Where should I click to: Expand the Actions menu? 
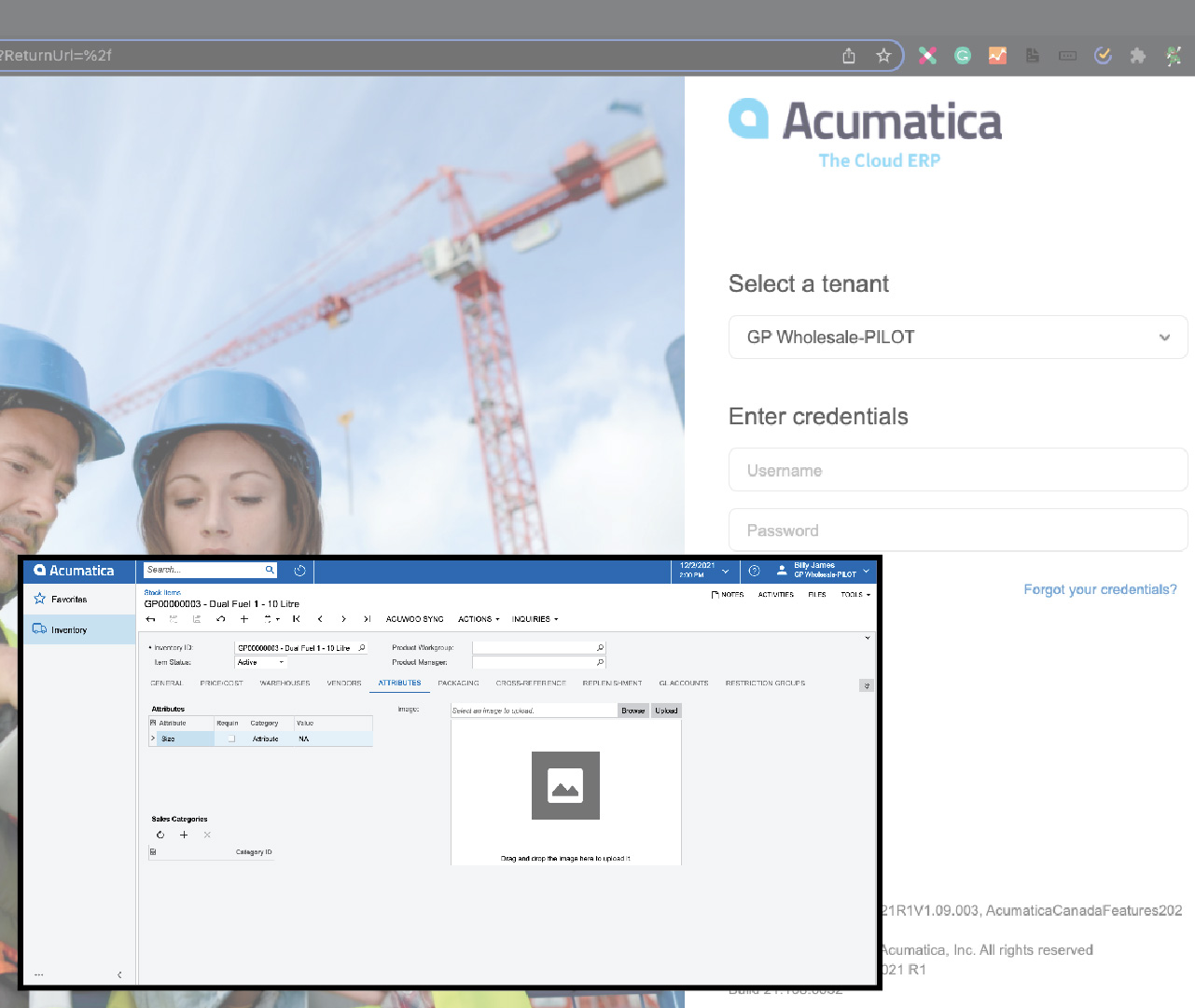point(479,619)
